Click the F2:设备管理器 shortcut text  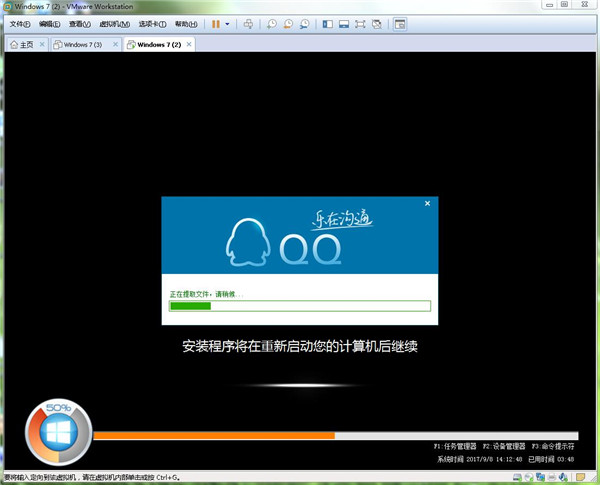[504, 446]
